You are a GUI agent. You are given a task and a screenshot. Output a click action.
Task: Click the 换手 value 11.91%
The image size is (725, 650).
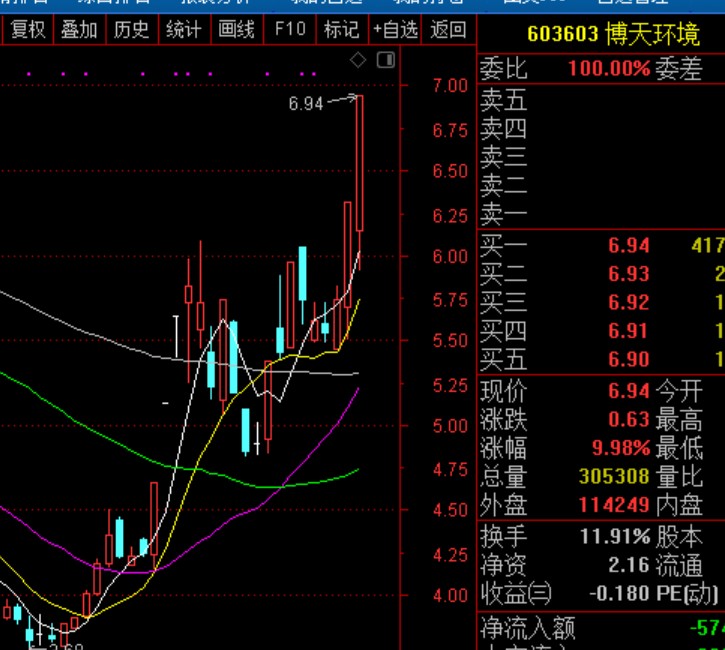[x=615, y=537]
